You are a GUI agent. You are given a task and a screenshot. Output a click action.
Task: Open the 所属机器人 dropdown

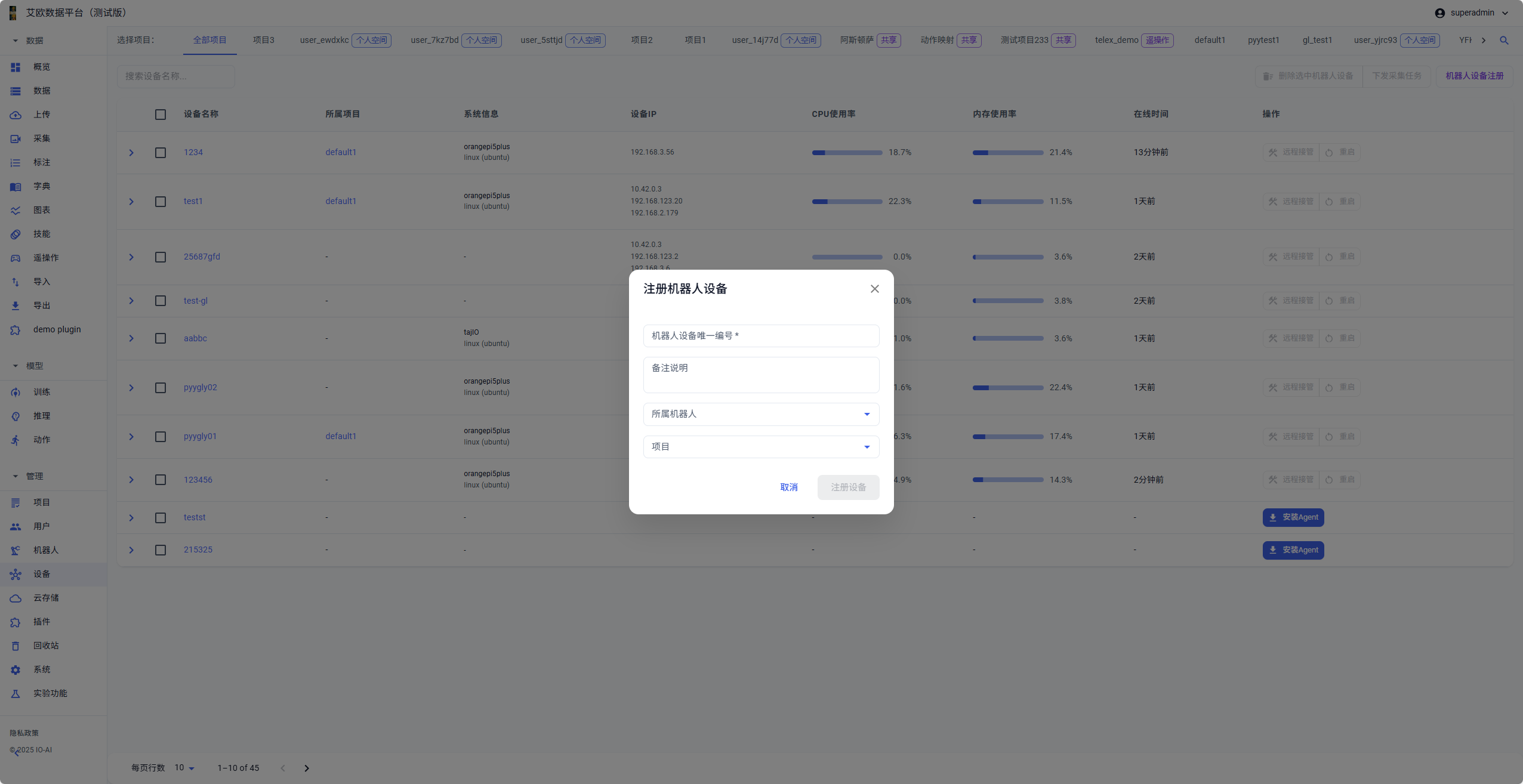click(761, 414)
